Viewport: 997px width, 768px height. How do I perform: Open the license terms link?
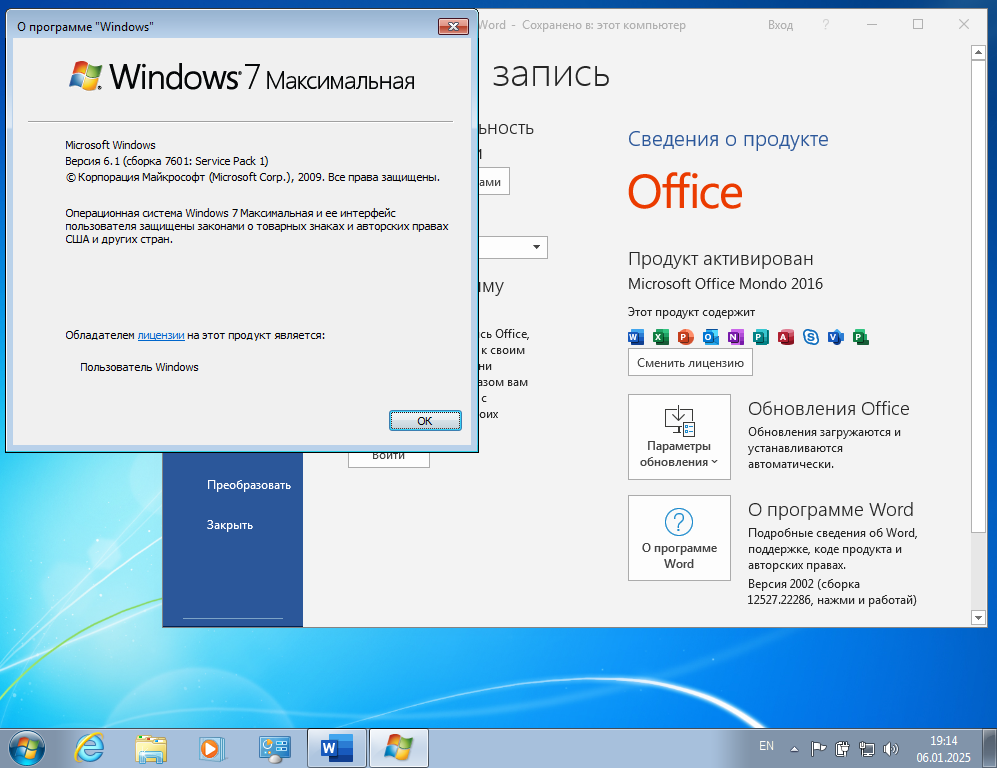(161, 335)
